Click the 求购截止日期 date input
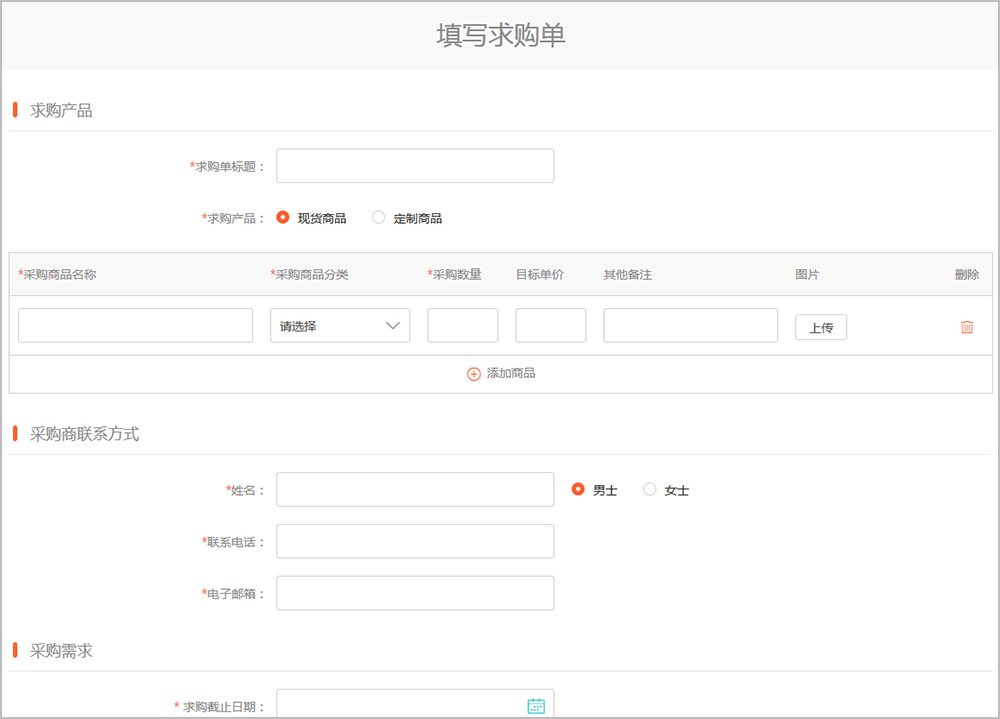Image resolution: width=1000 pixels, height=719 pixels. 415,704
